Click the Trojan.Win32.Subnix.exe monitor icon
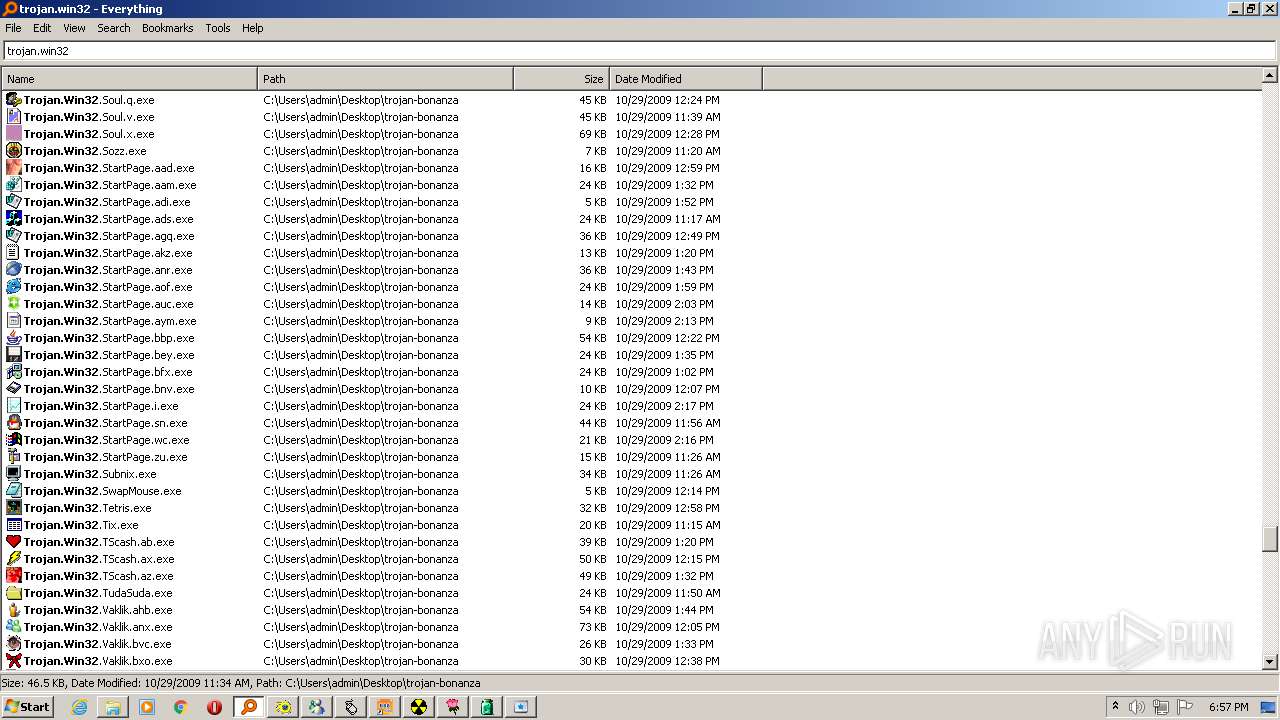Screen dimensions: 1280x720 click(x=14, y=474)
